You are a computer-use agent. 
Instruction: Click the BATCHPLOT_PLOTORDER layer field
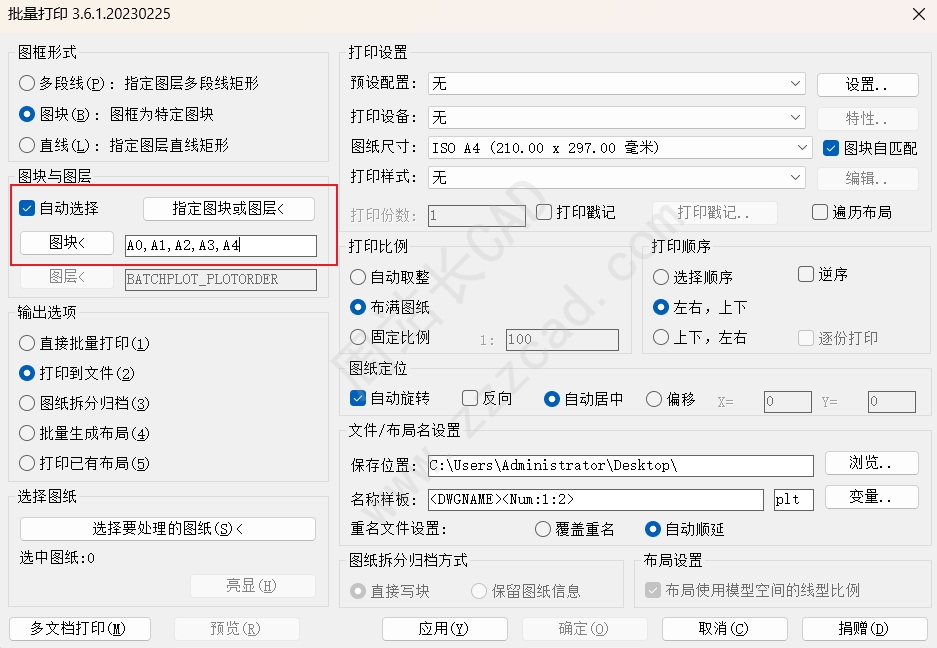[x=221, y=280]
